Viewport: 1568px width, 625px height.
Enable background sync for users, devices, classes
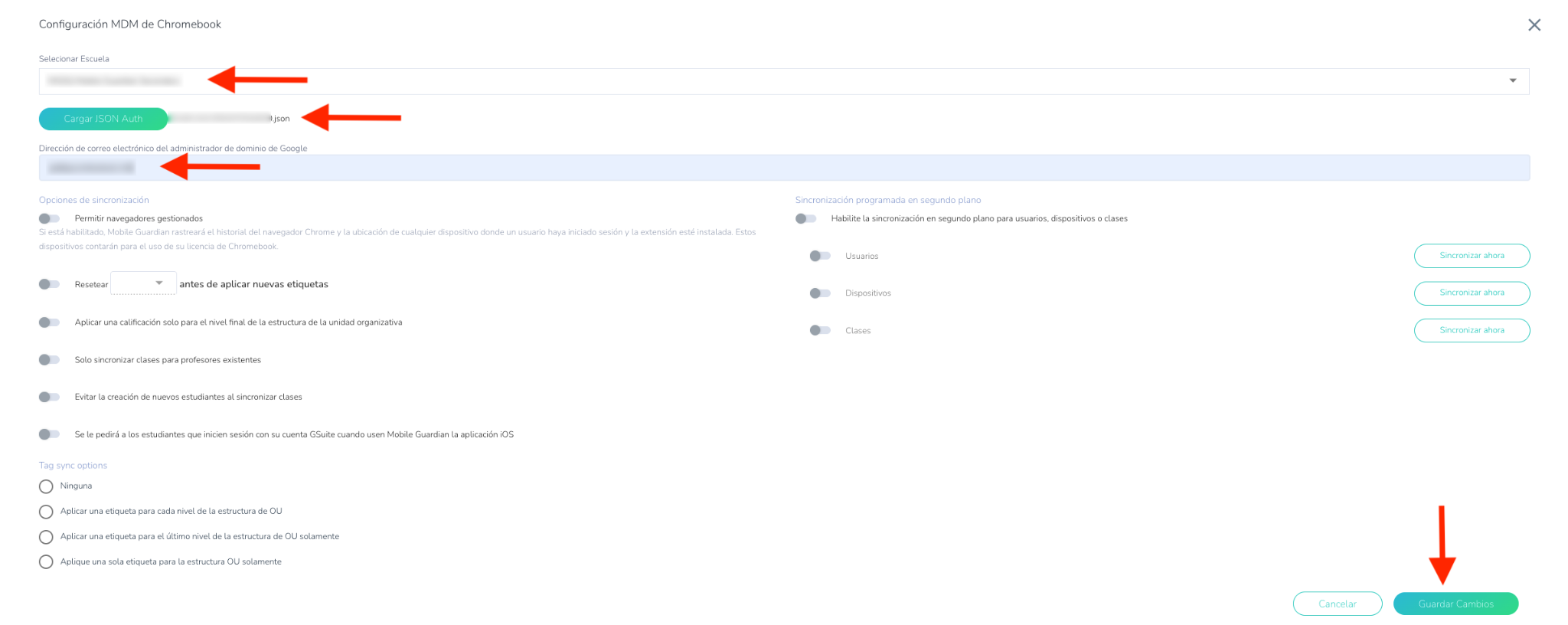805,218
